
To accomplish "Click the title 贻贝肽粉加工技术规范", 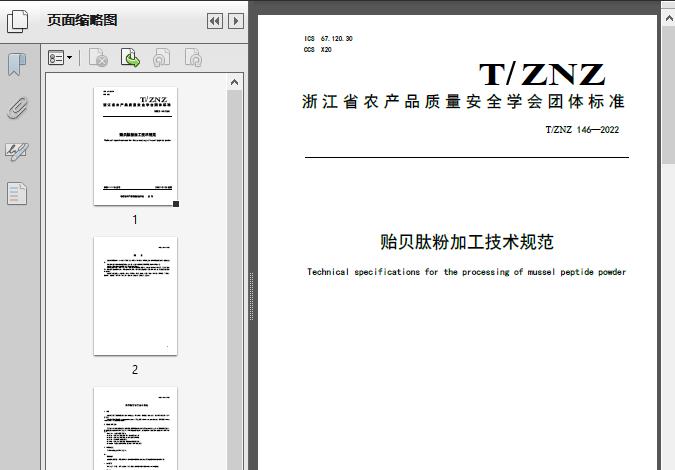I will tap(467, 241).
